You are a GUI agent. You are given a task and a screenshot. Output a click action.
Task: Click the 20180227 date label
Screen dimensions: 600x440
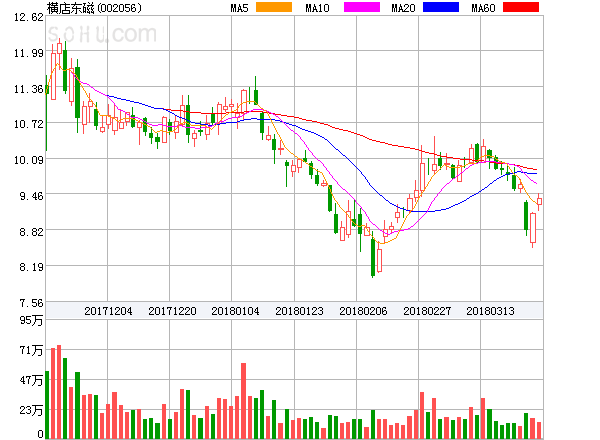pyautogui.click(x=427, y=311)
